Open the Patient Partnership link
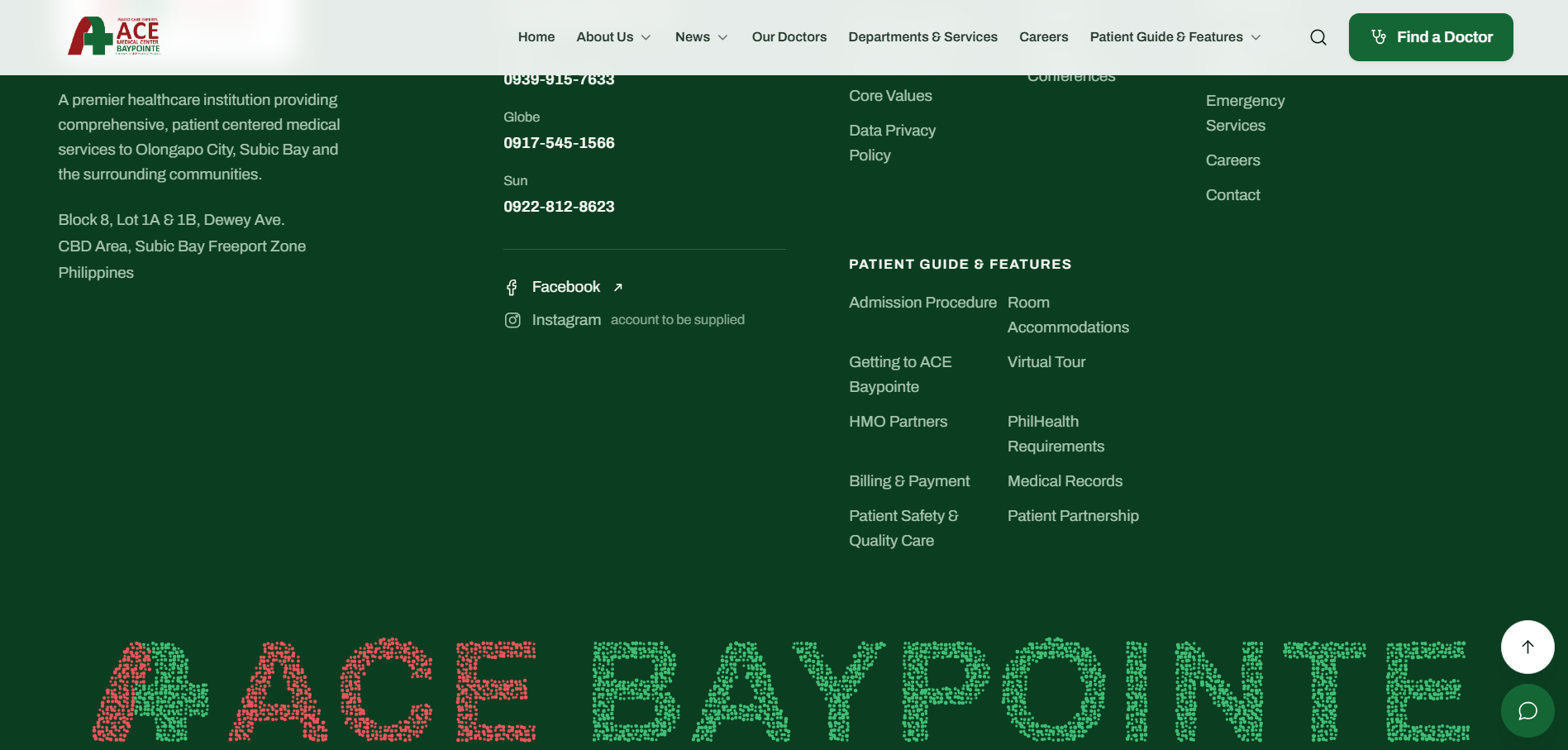 [1073, 516]
